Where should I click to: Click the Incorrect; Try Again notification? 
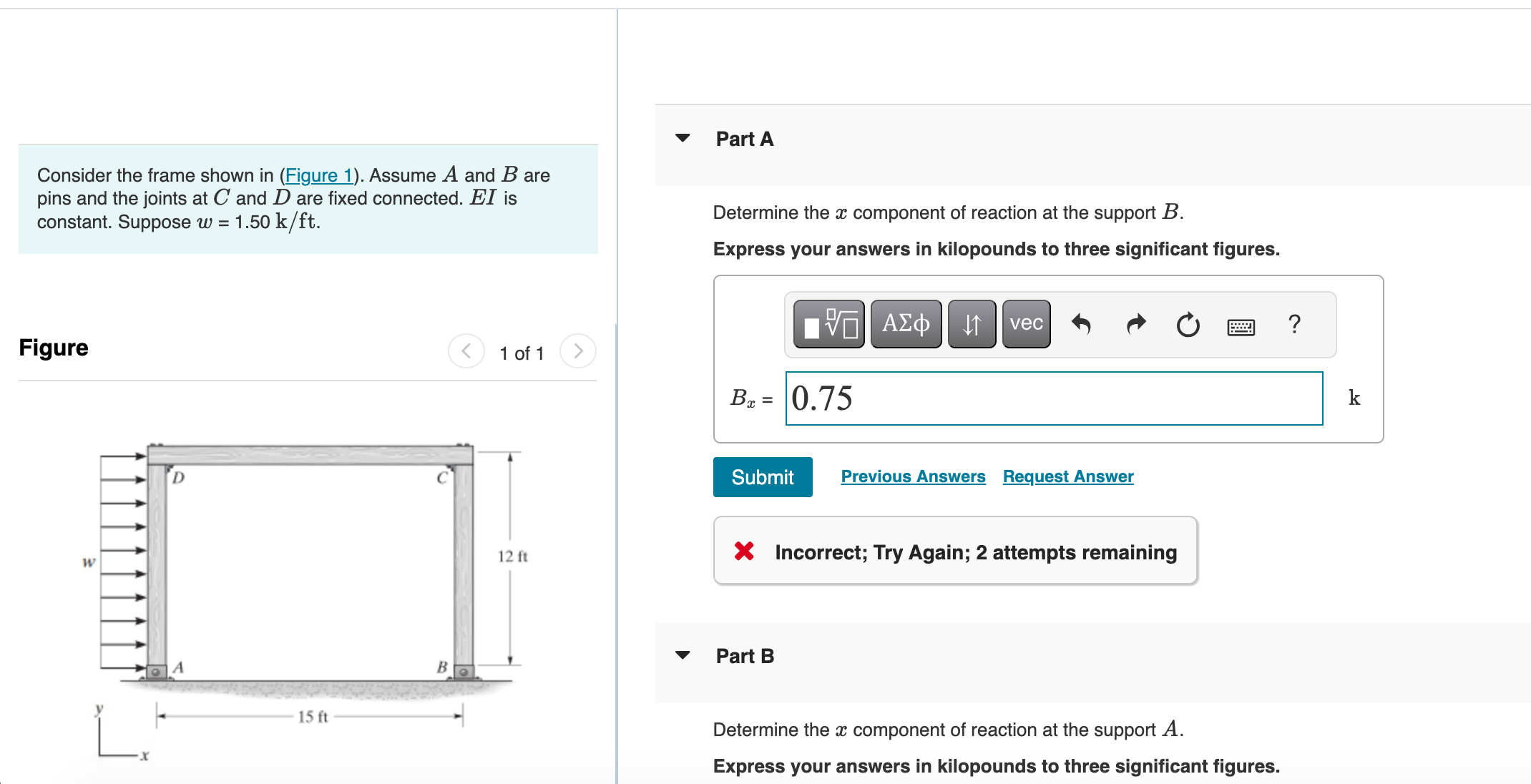coord(954,552)
